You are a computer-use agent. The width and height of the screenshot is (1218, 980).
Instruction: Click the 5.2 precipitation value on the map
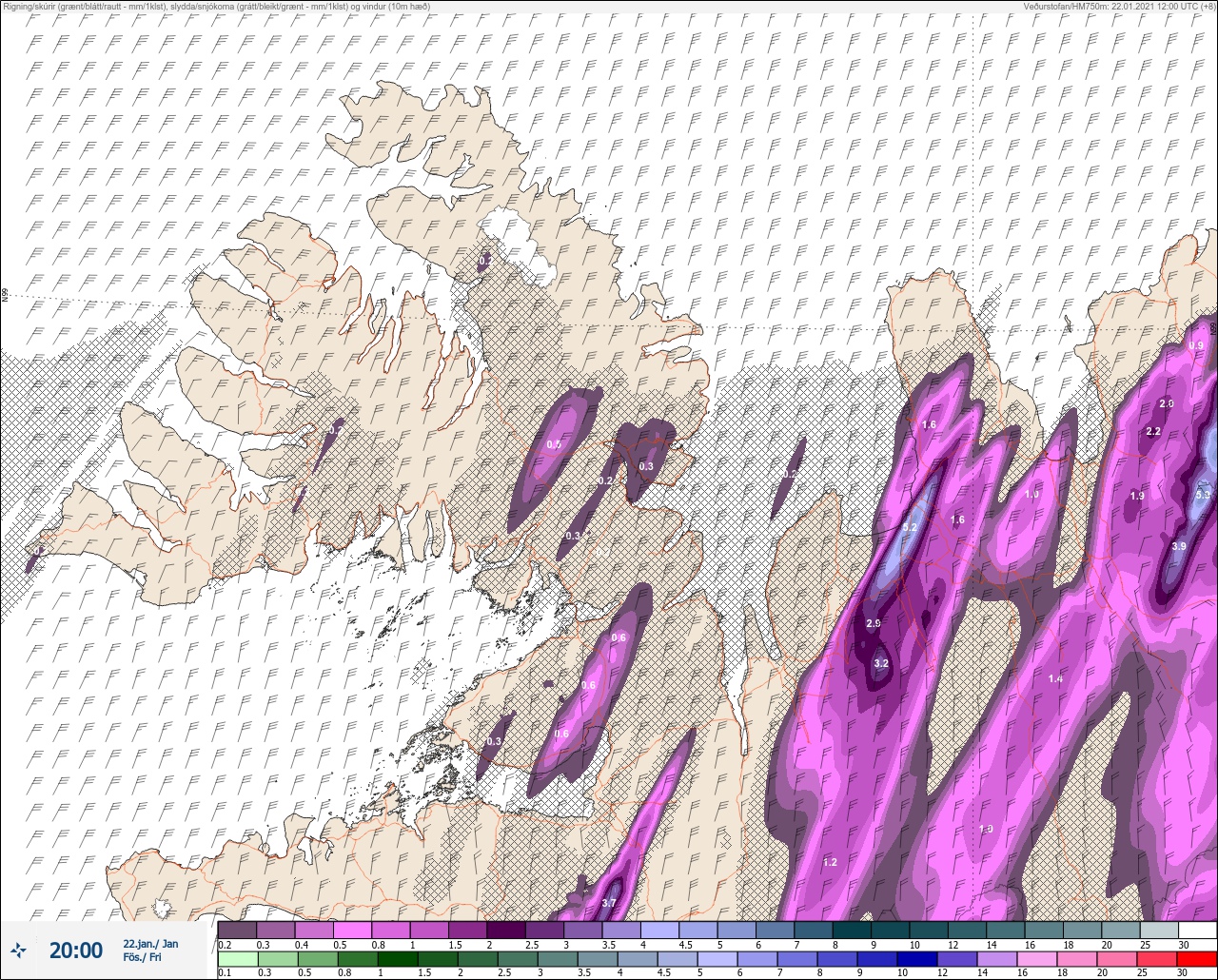910,527
